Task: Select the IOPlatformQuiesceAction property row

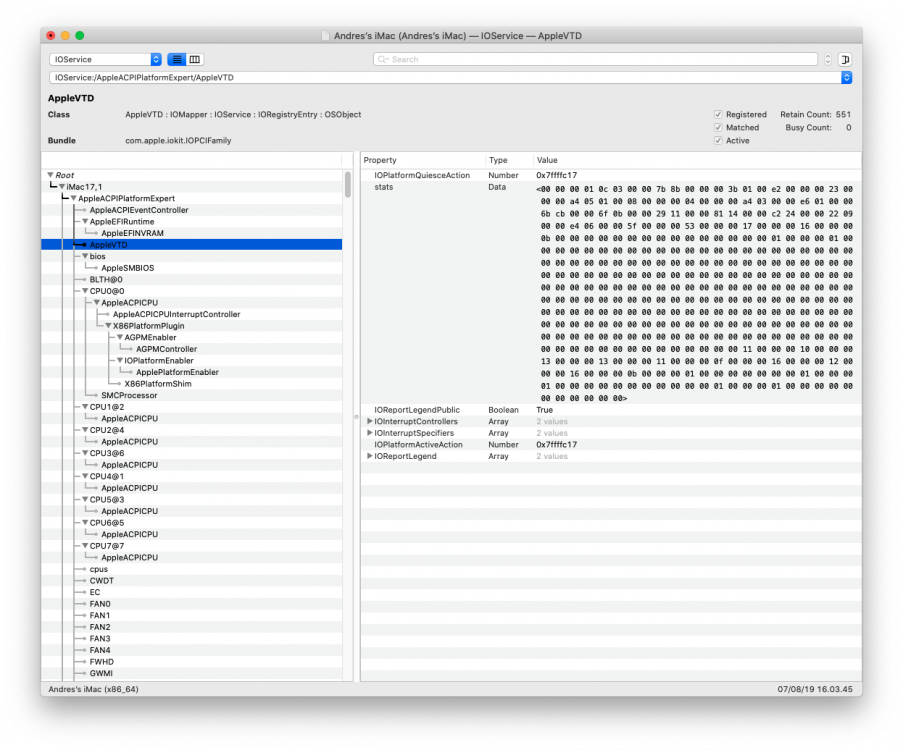Action: pyautogui.click(x=611, y=175)
